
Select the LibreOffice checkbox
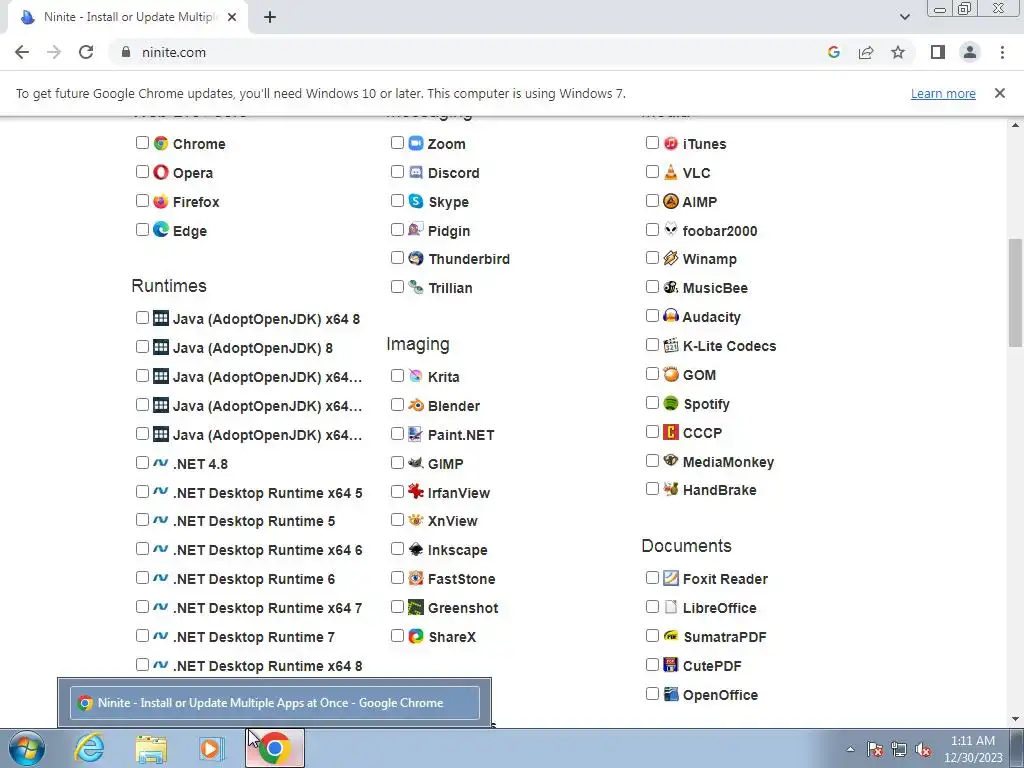652,607
